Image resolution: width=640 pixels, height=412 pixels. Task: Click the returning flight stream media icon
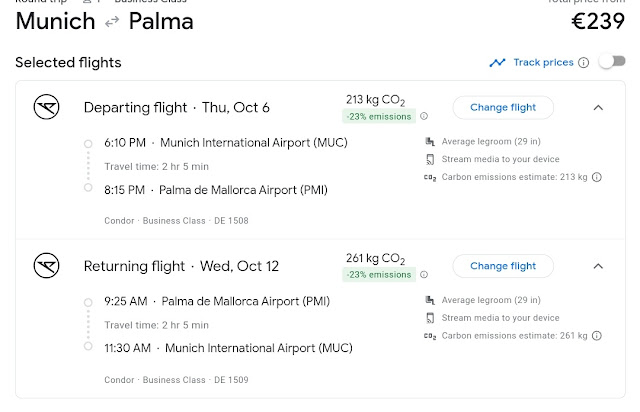click(430, 318)
